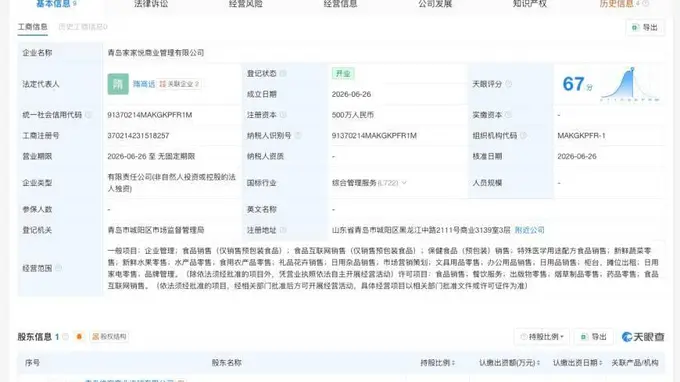Click the 天眼查 logo
The height and width of the screenshot is (382, 680).
(x=643, y=337)
